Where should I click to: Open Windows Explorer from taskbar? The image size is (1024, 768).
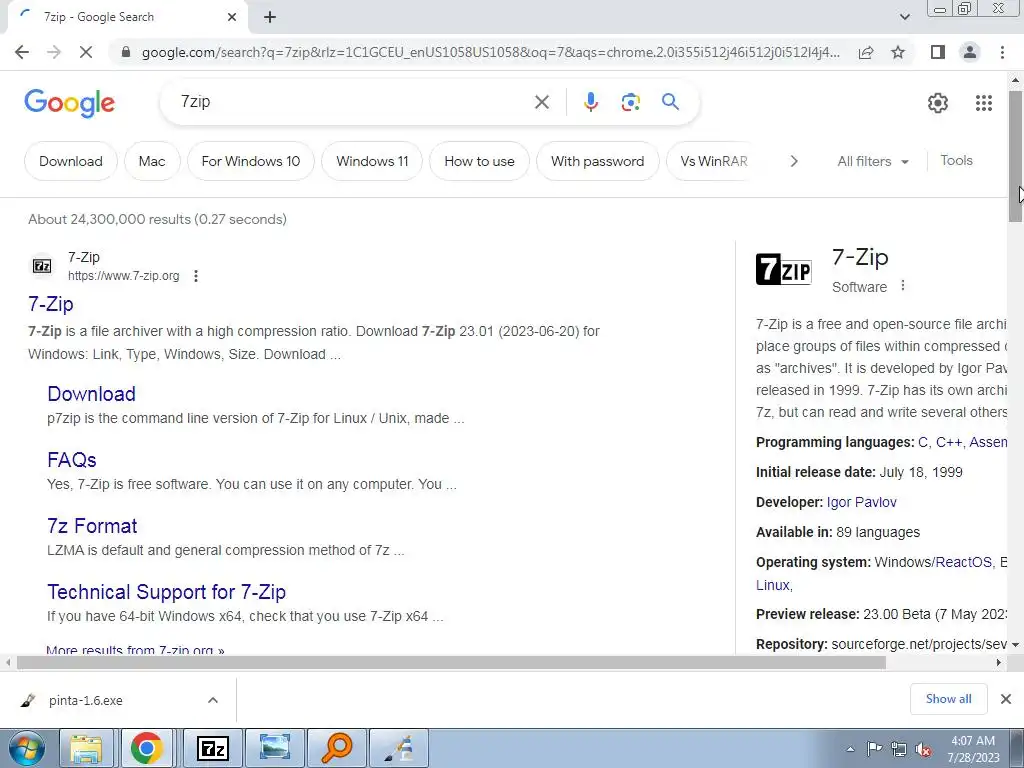pyautogui.click(x=86, y=748)
